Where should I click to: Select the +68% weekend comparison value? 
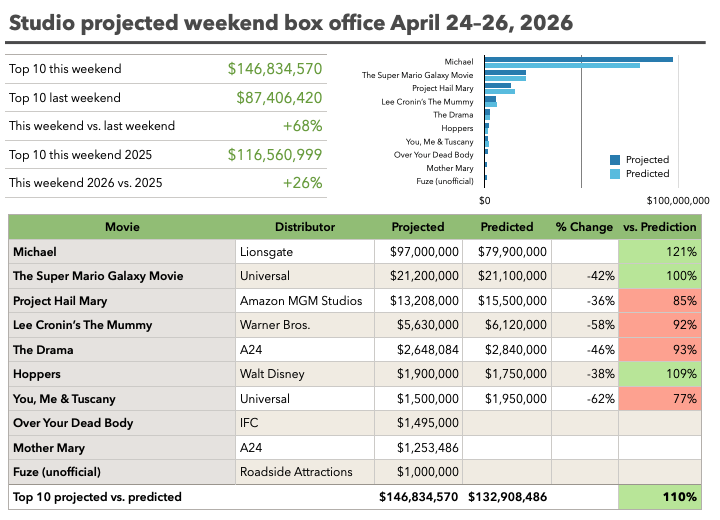[x=302, y=126]
